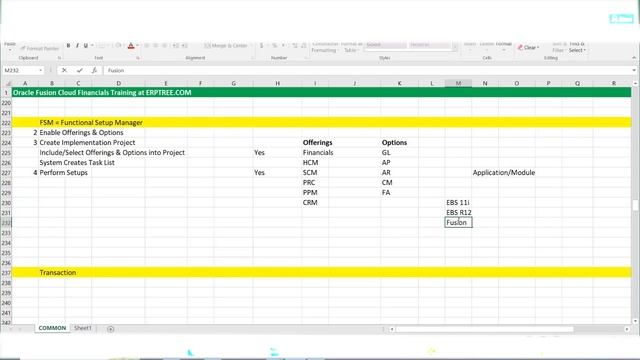Apply Accounting number format dollar icon
This screenshot has height=360, width=640.
coord(261,45)
